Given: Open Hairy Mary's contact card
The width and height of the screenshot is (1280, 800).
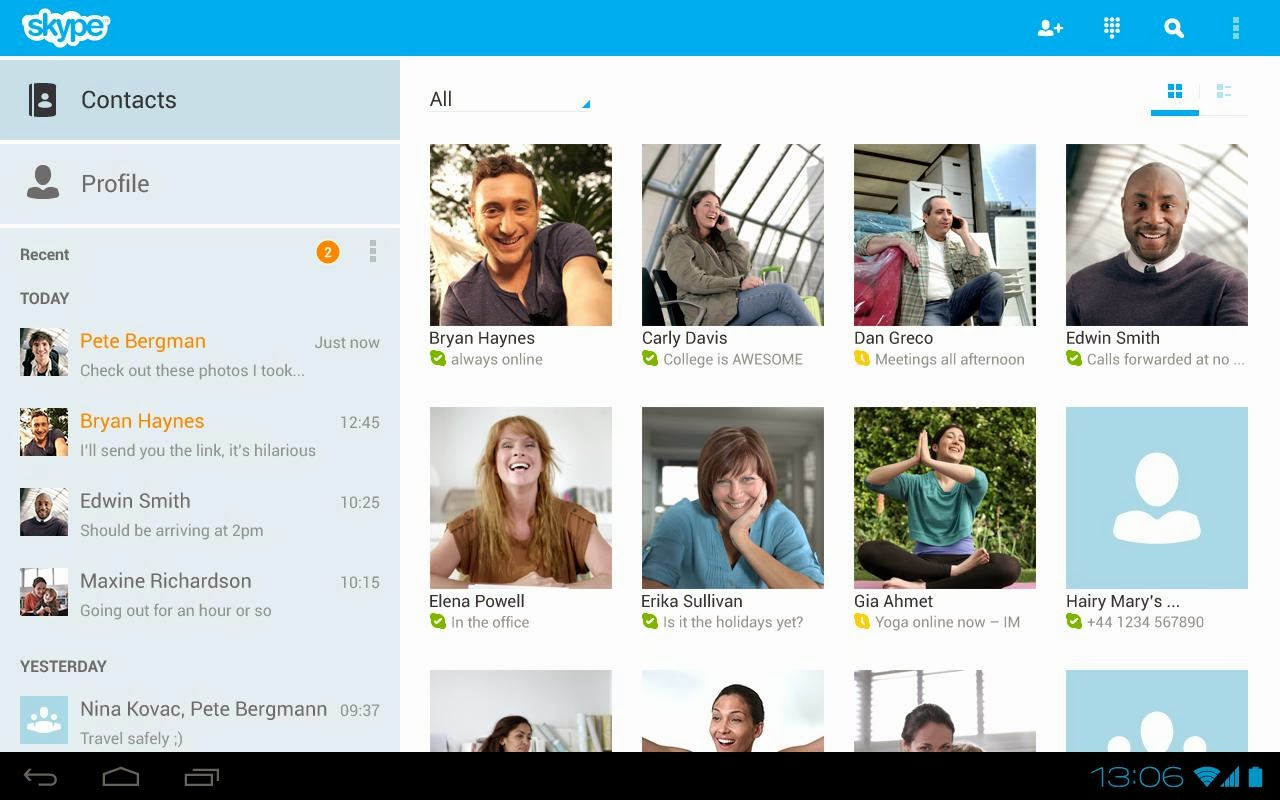Looking at the screenshot, I should [x=1156, y=497].
